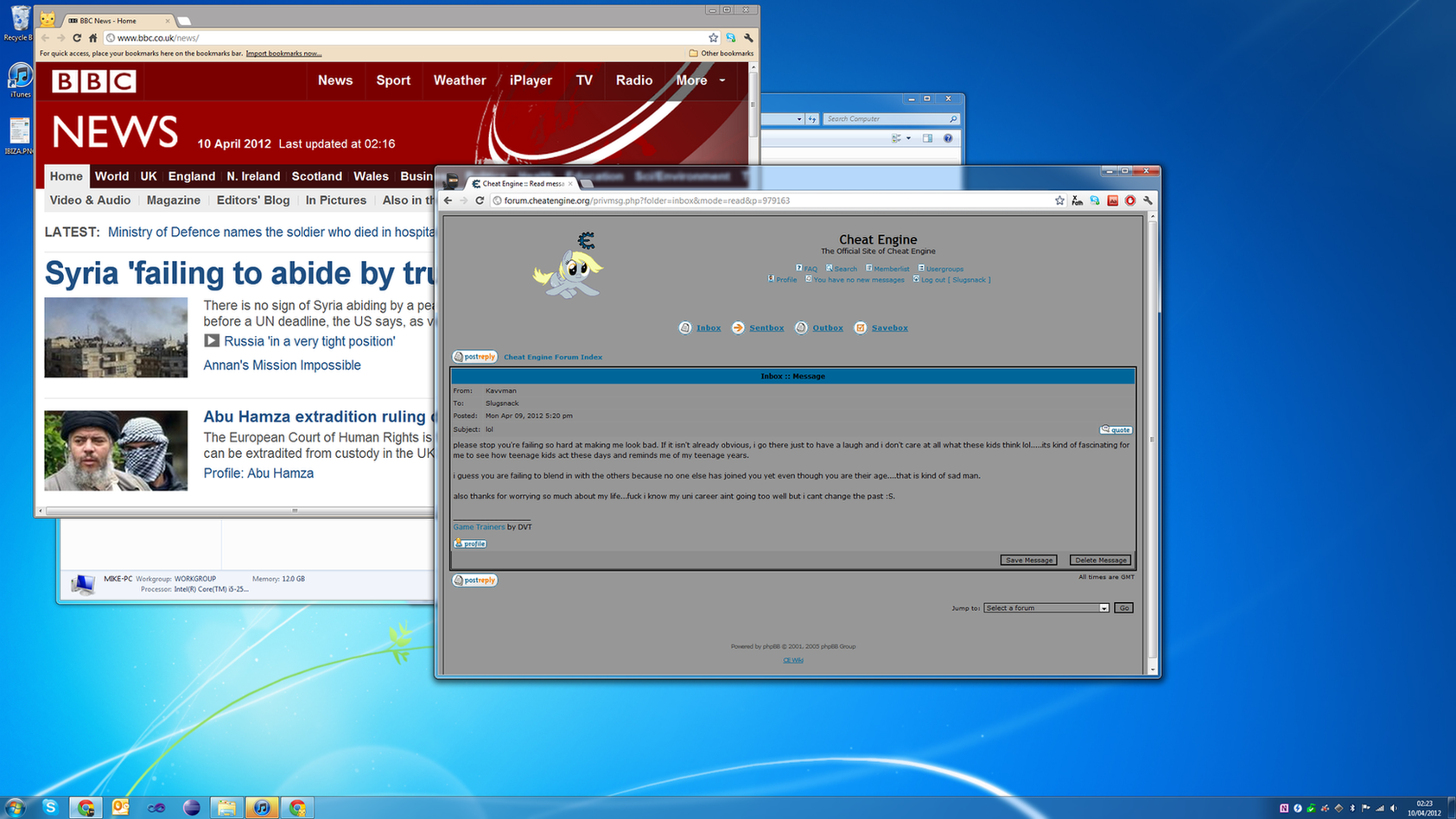Click Search Computer field in Explorer window
The image size is (1456, 819).
click(889, 119)
